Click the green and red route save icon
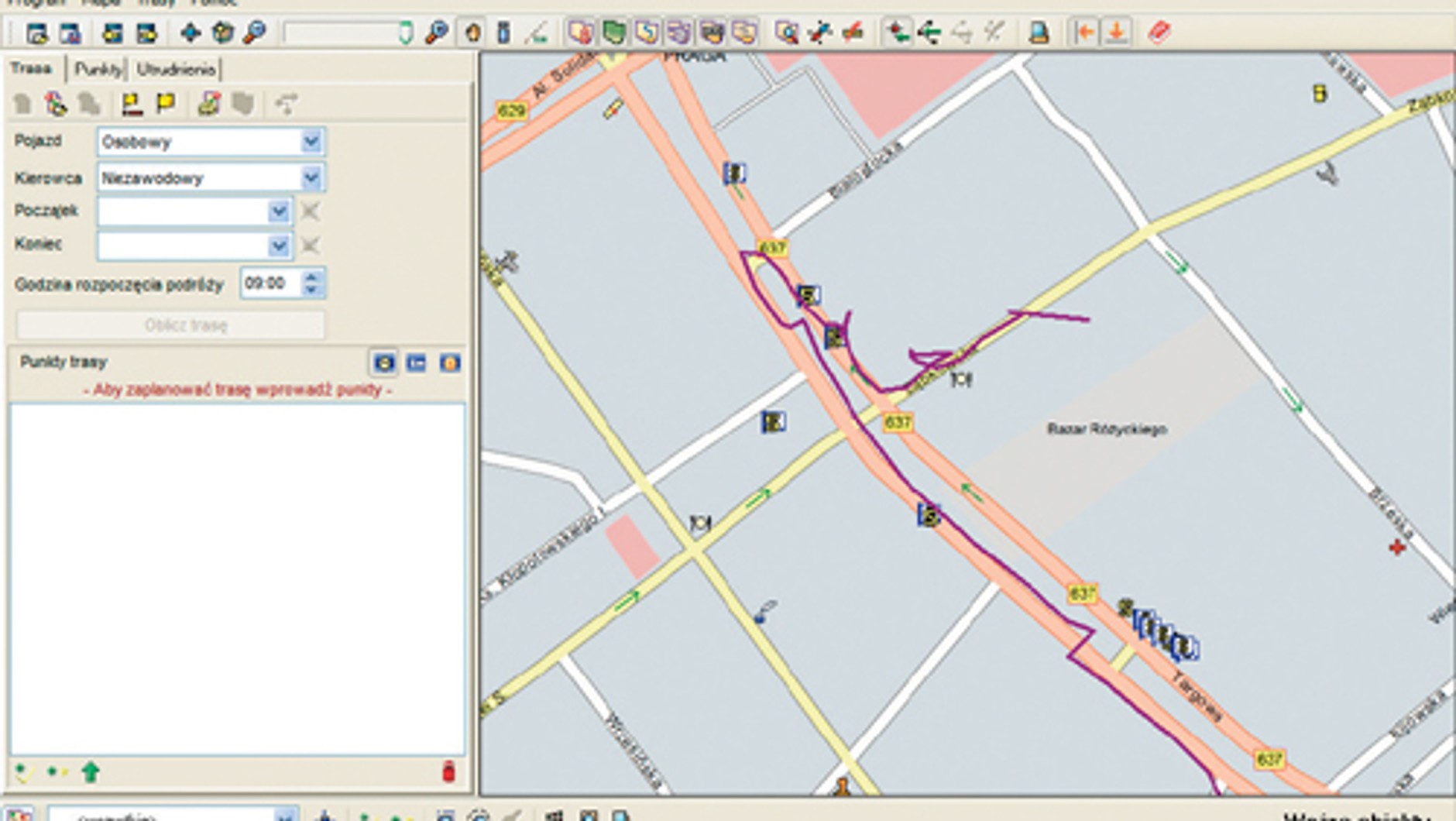This screenshot has width=1456, height=821. (208, 104)
